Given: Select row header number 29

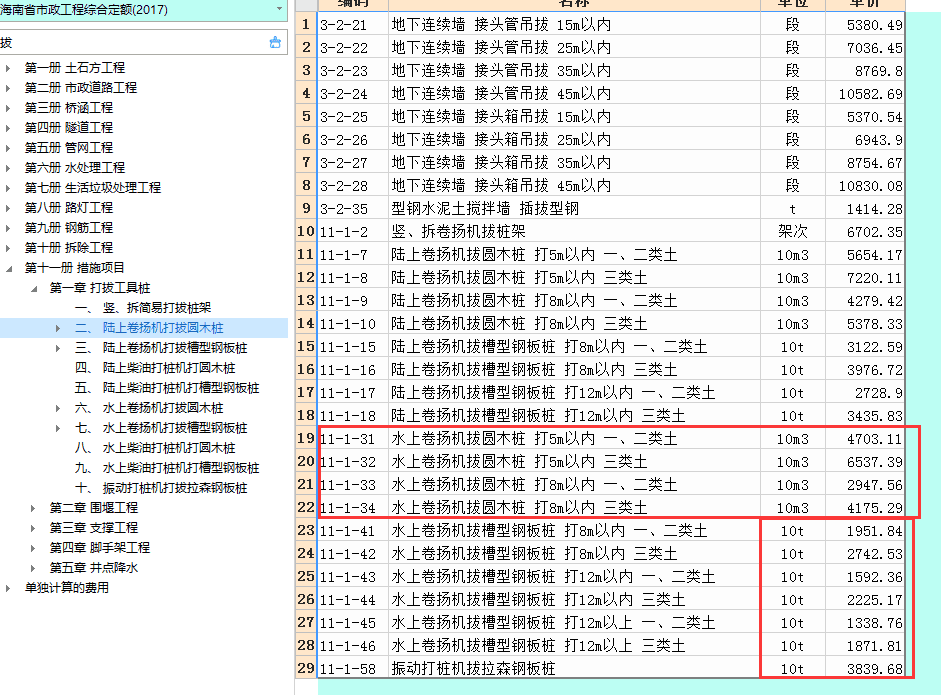Looking at the screenshot, I should pyautogui.click(x=306, y=669).
